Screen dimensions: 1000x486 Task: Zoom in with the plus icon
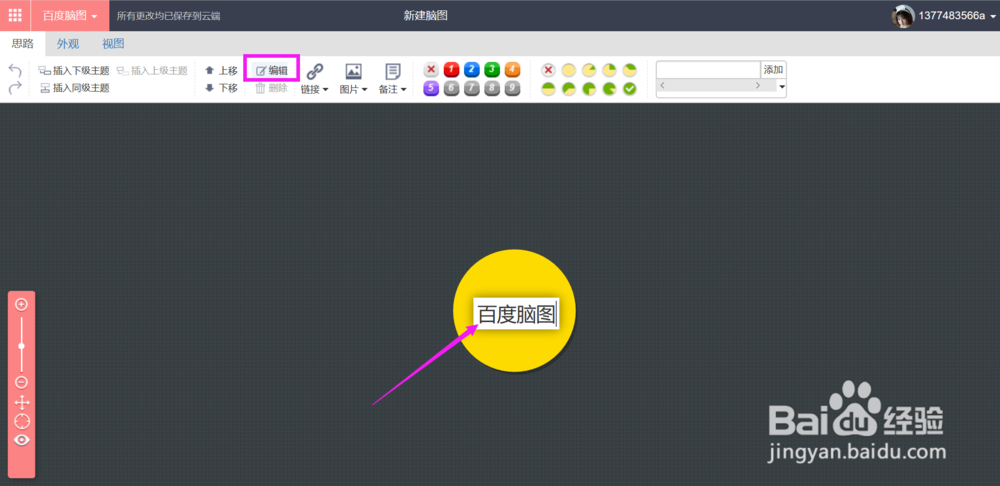pyautogui.click(x=21, y=304)
